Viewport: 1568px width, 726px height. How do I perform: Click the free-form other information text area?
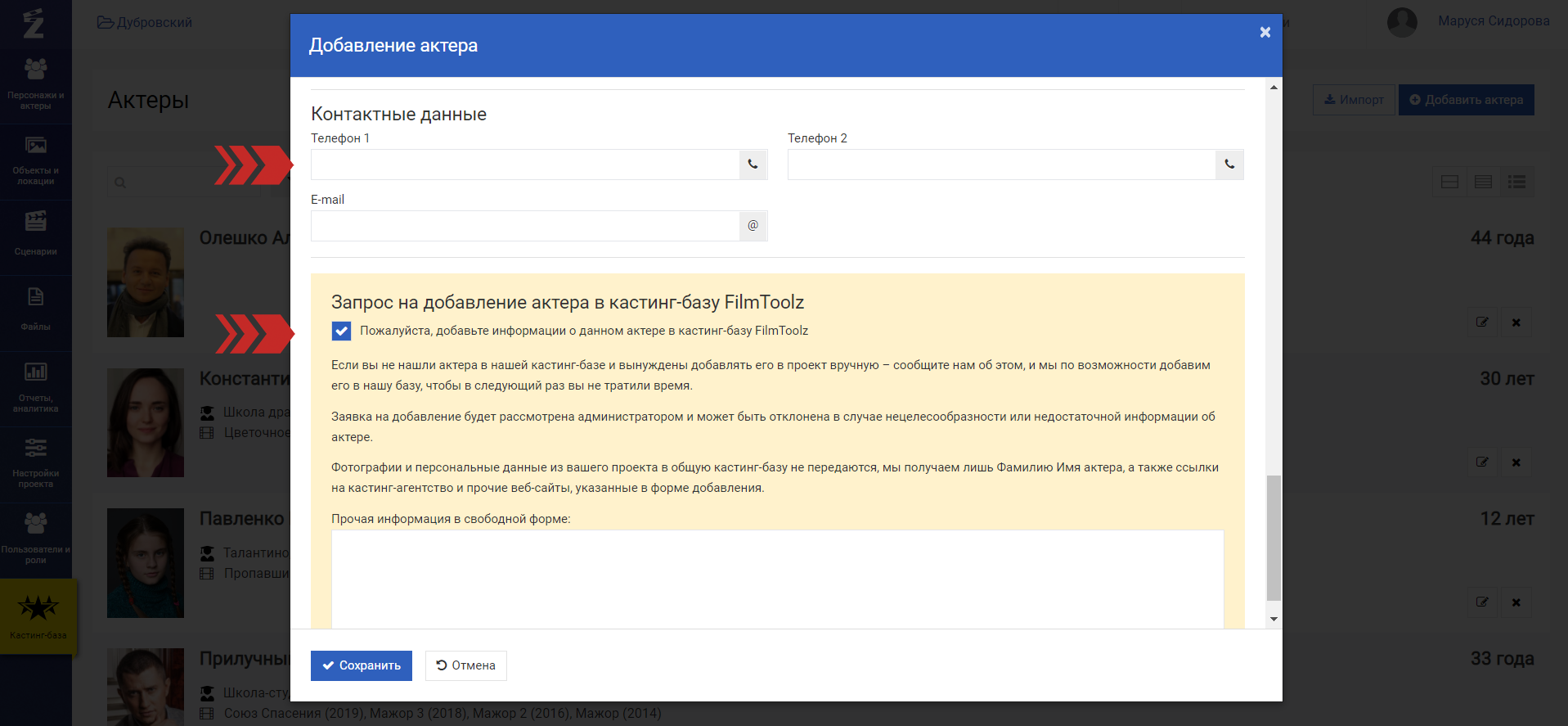click(x=777, y=579)
